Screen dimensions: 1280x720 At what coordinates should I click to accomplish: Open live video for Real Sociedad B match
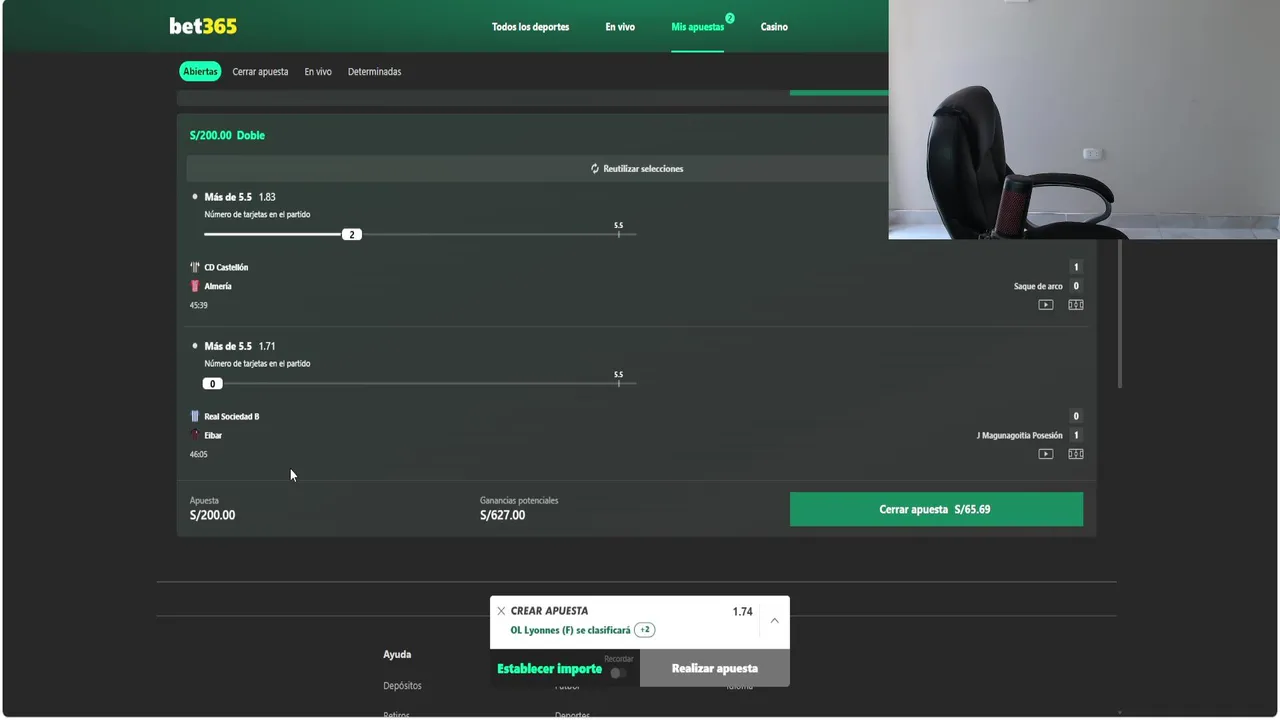1046,454
